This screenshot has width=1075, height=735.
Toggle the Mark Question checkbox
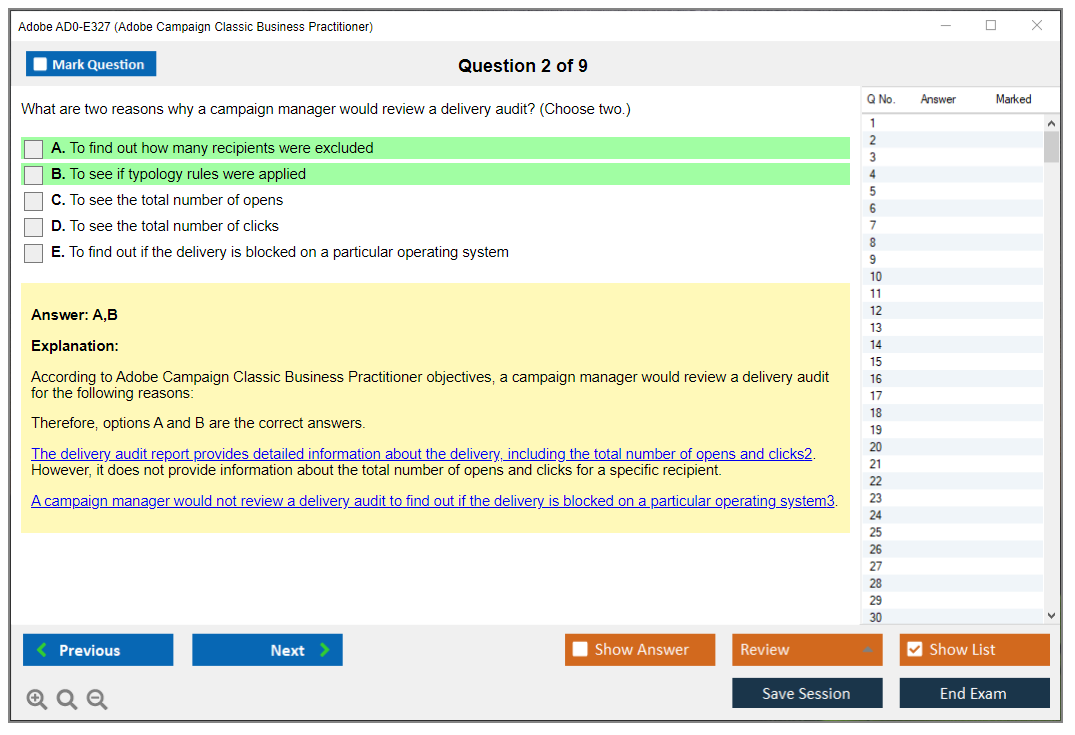[x=41, y=65]
